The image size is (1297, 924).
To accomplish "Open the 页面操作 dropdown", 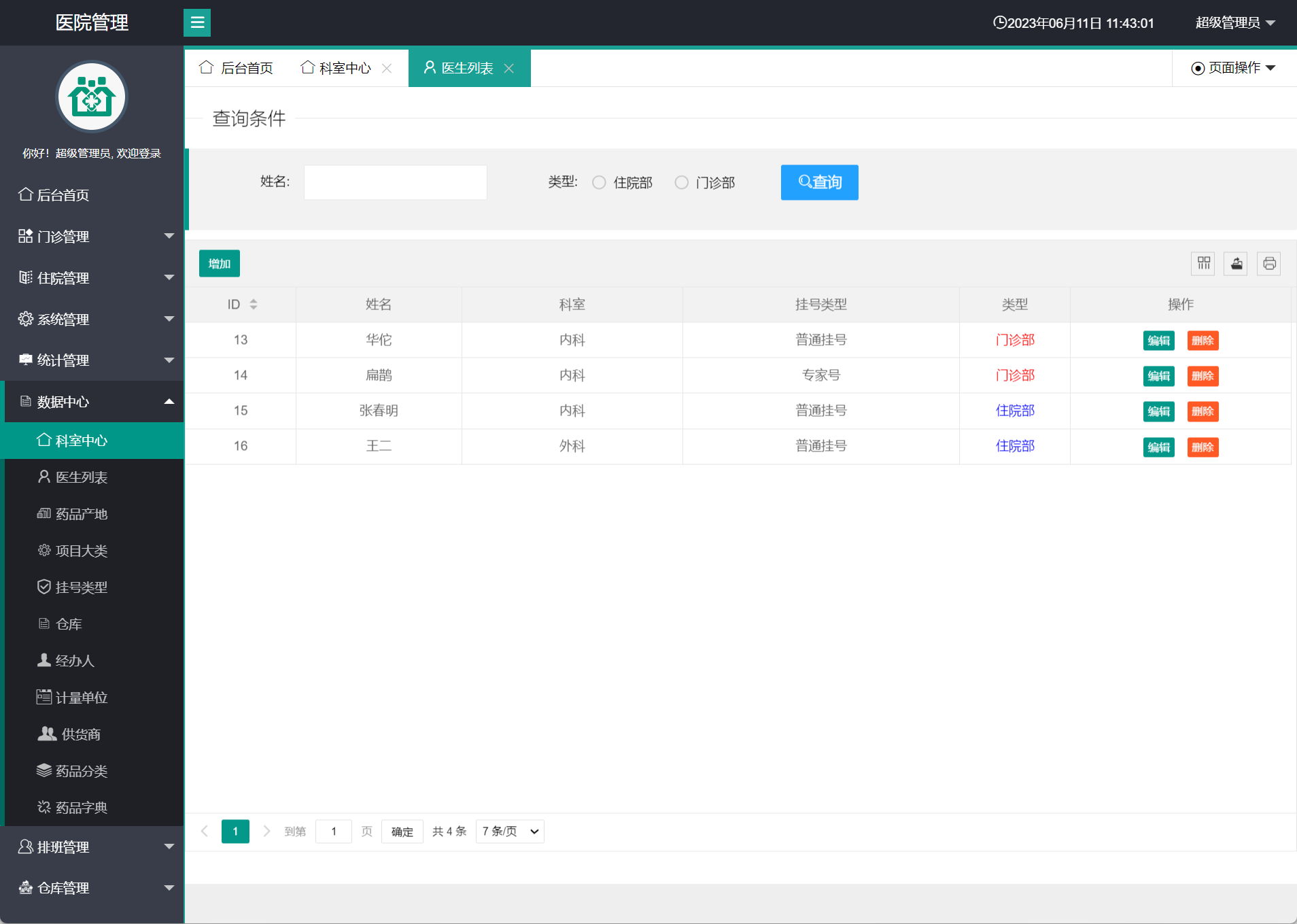I will (1233, 68).
